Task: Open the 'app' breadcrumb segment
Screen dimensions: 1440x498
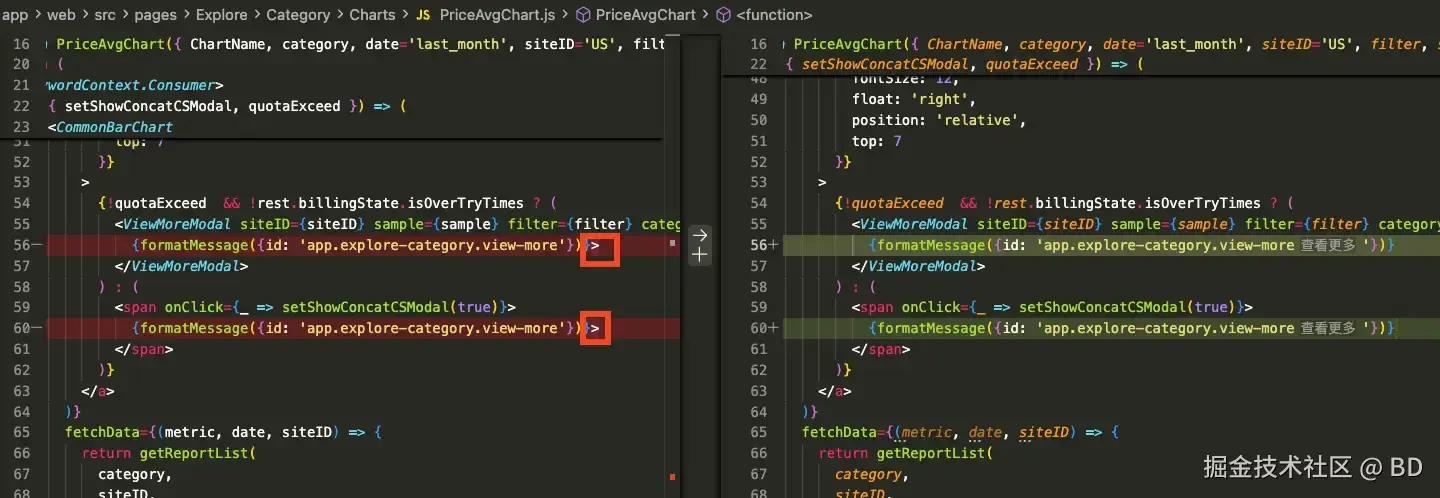Action: point(14,15)
